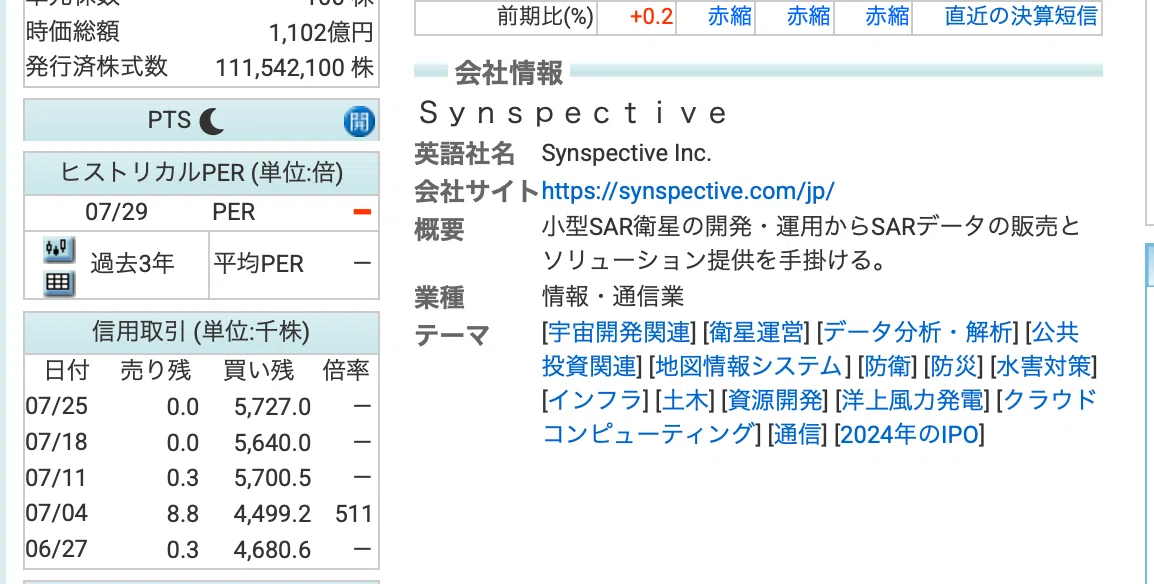
Task: Click the 4,499.2 buy balance value
Action: [272, 513]
